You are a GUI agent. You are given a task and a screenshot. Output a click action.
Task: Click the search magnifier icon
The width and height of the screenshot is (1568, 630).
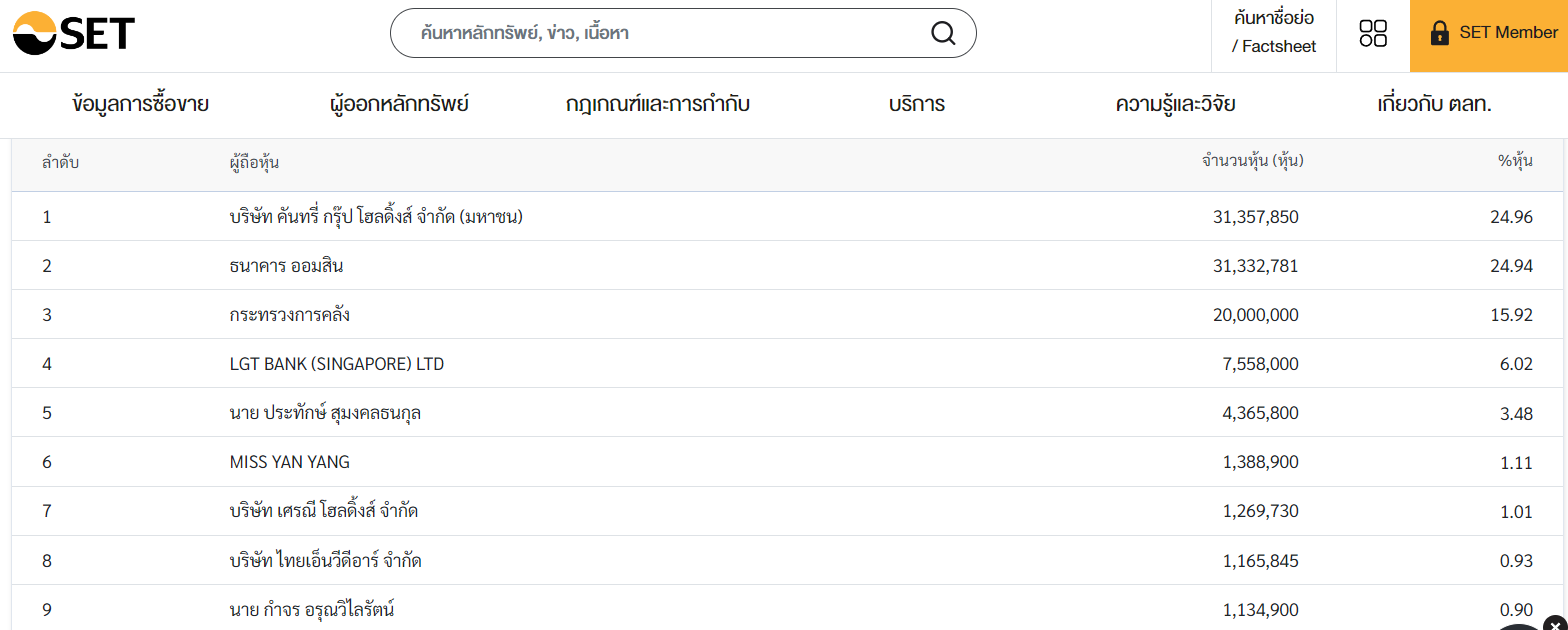click(943, 33)
